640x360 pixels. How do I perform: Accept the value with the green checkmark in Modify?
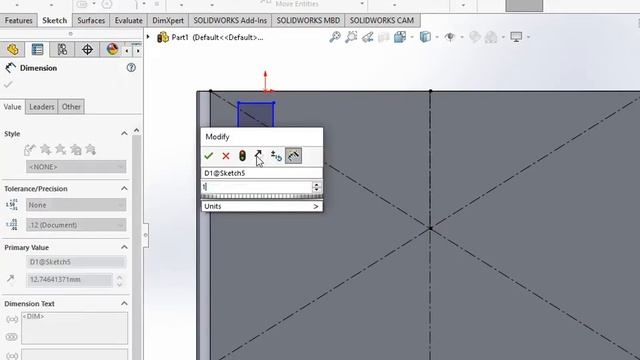209,156
